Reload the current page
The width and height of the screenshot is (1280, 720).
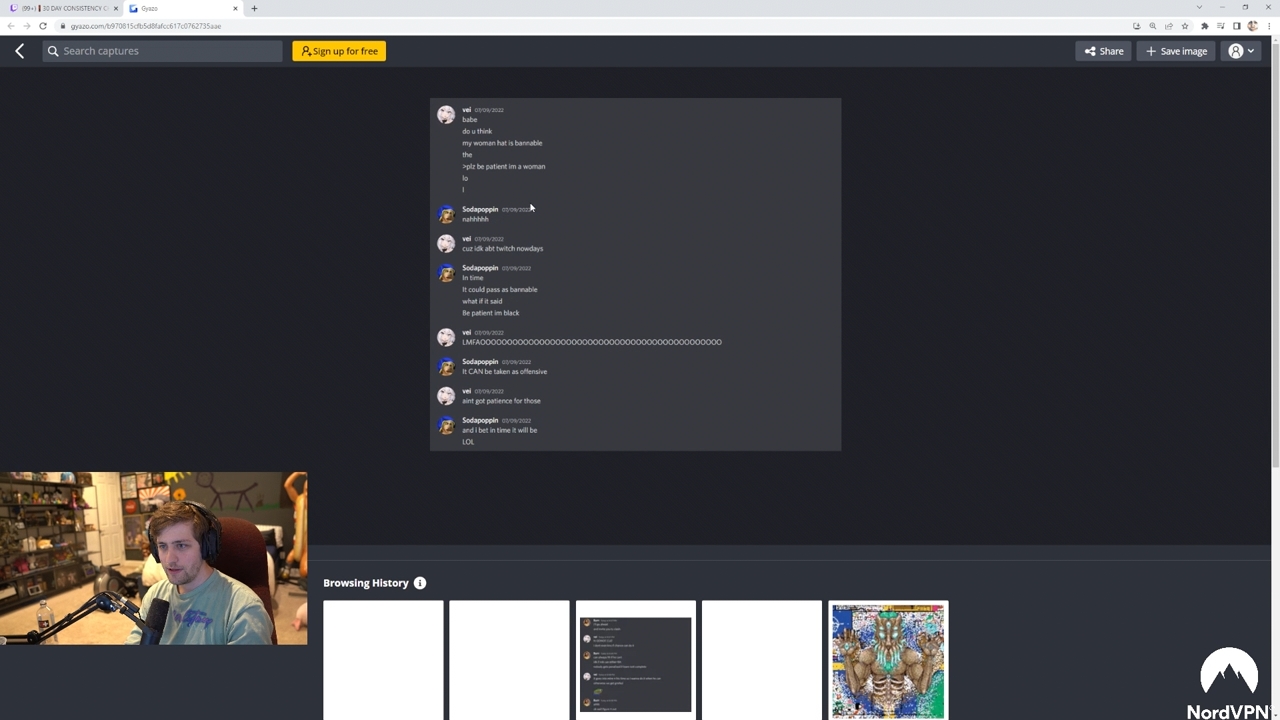tap(43, 26)
